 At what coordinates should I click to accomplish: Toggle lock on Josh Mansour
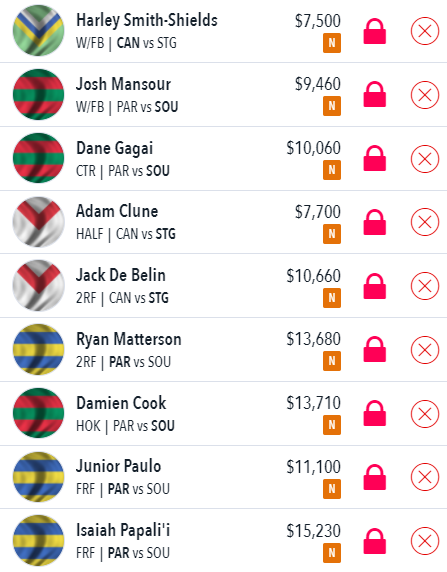point(375,94)
